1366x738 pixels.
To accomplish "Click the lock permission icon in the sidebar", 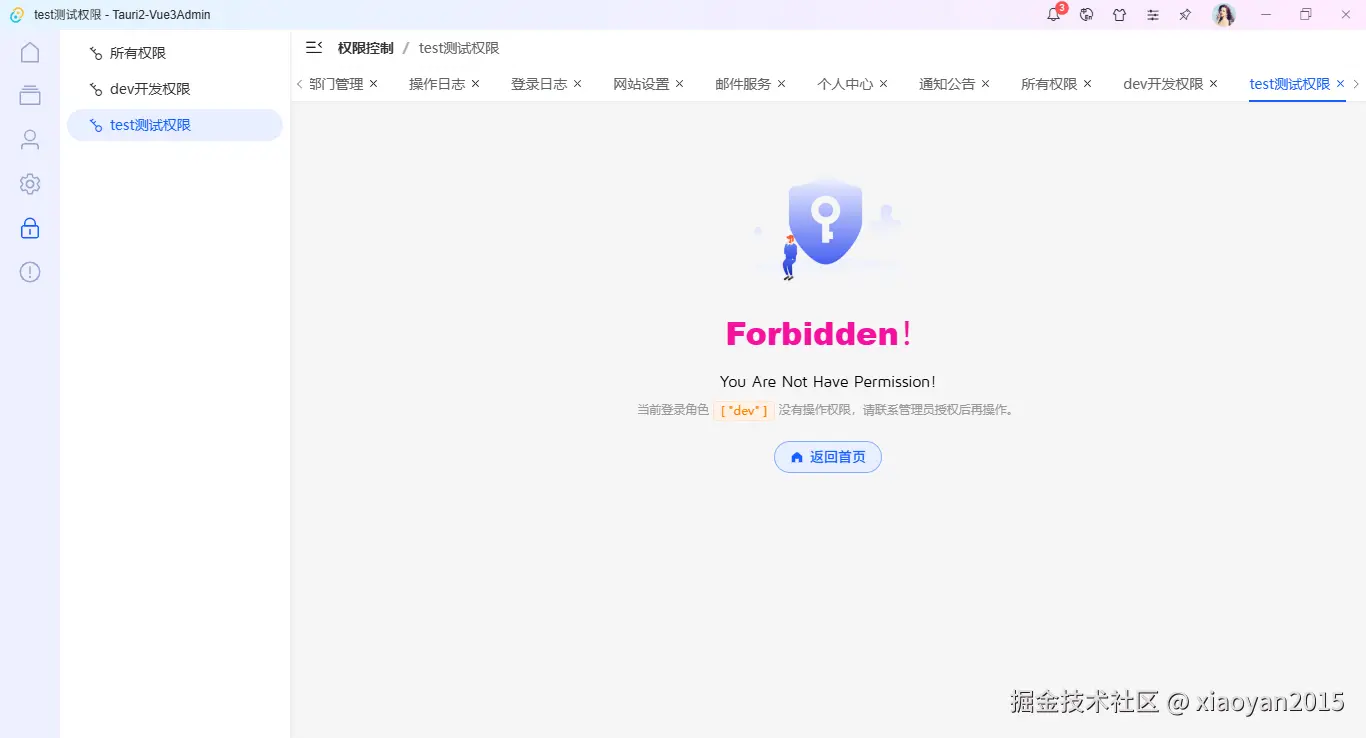I will [29, 228].
